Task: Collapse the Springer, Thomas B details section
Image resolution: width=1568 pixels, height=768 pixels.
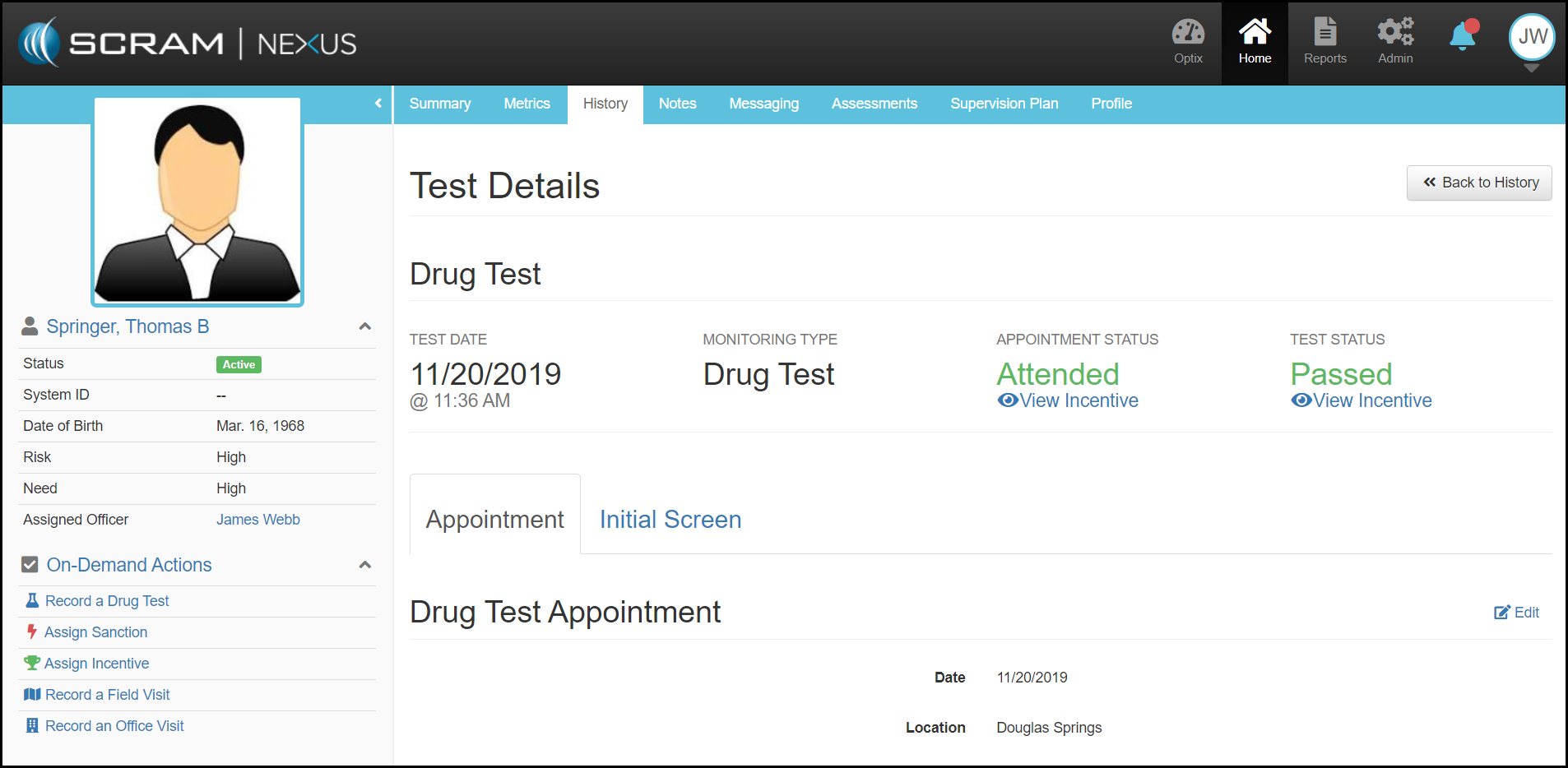Action: click(365, 326)
